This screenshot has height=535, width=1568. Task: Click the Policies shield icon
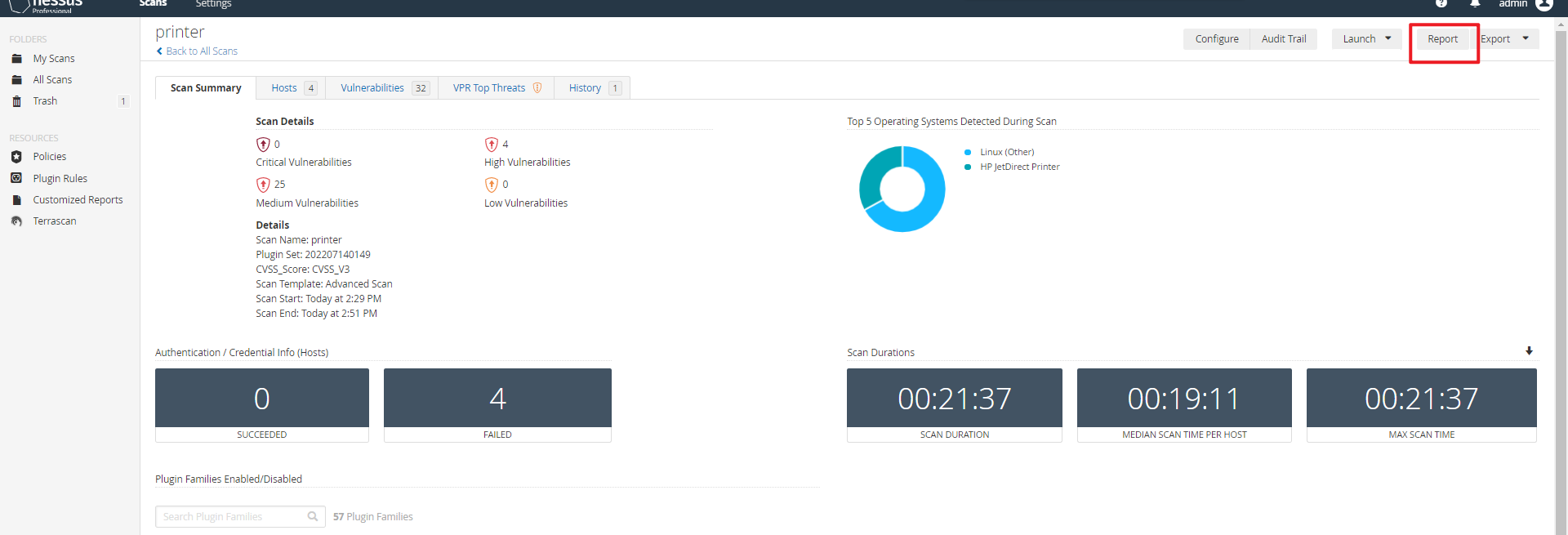point(16,157)
